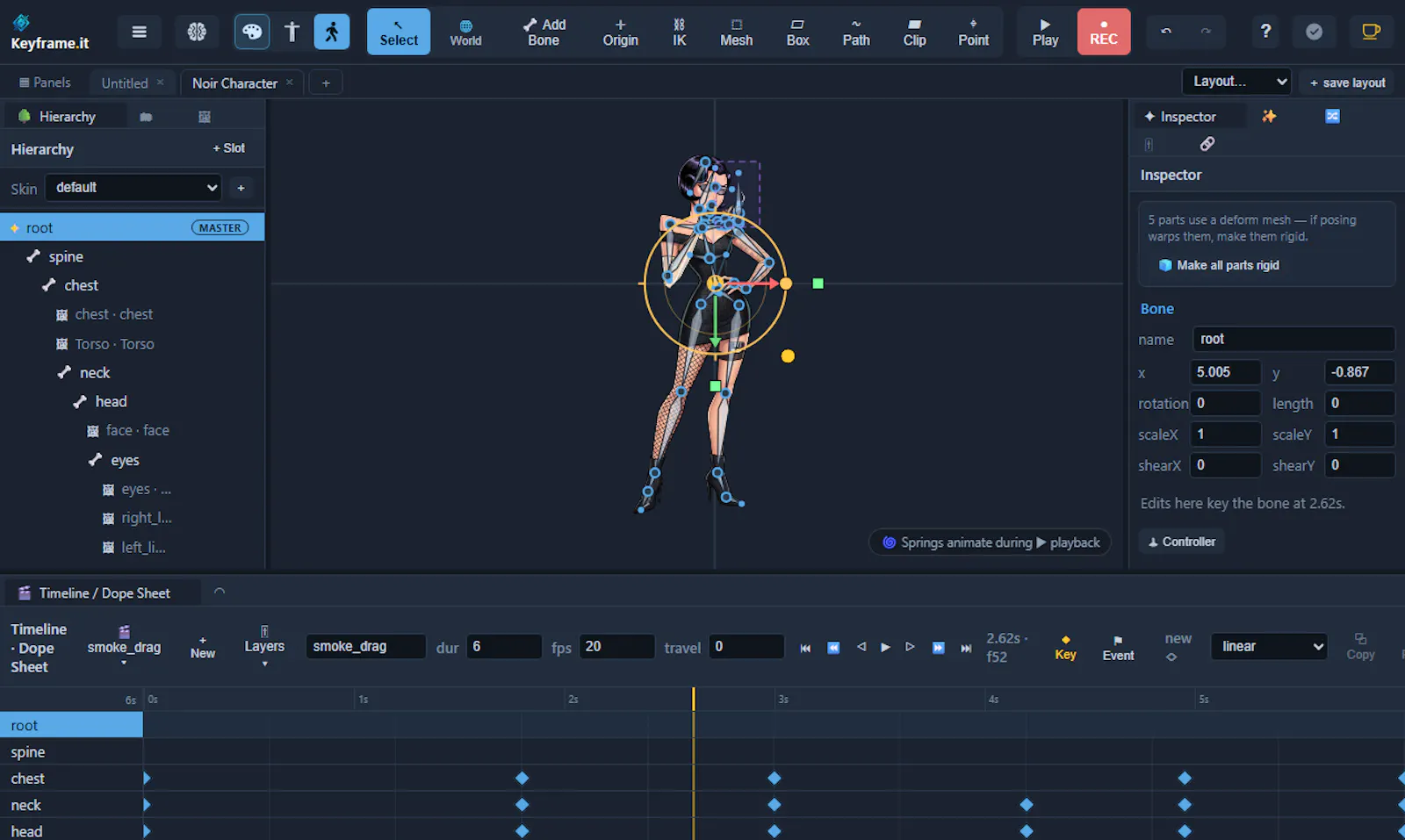Toggle the MASTER badge on the root
The image size is (1405, 840).
pyautogui.click(x=220, y=227)
